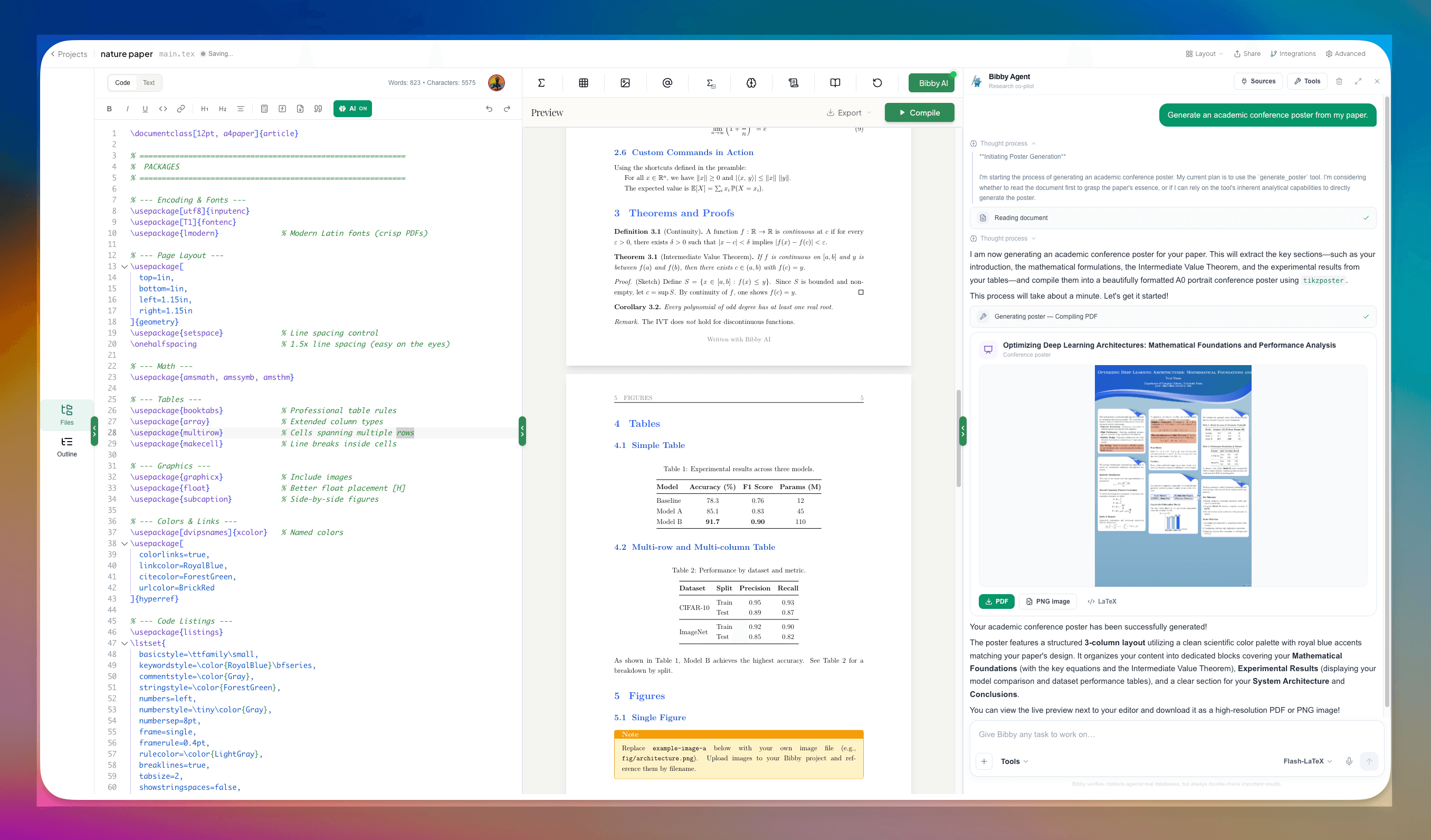Insert inline code with the angle-bracket icon
The height and width of the screenshot is (840, 1431).
click(163, 109)
